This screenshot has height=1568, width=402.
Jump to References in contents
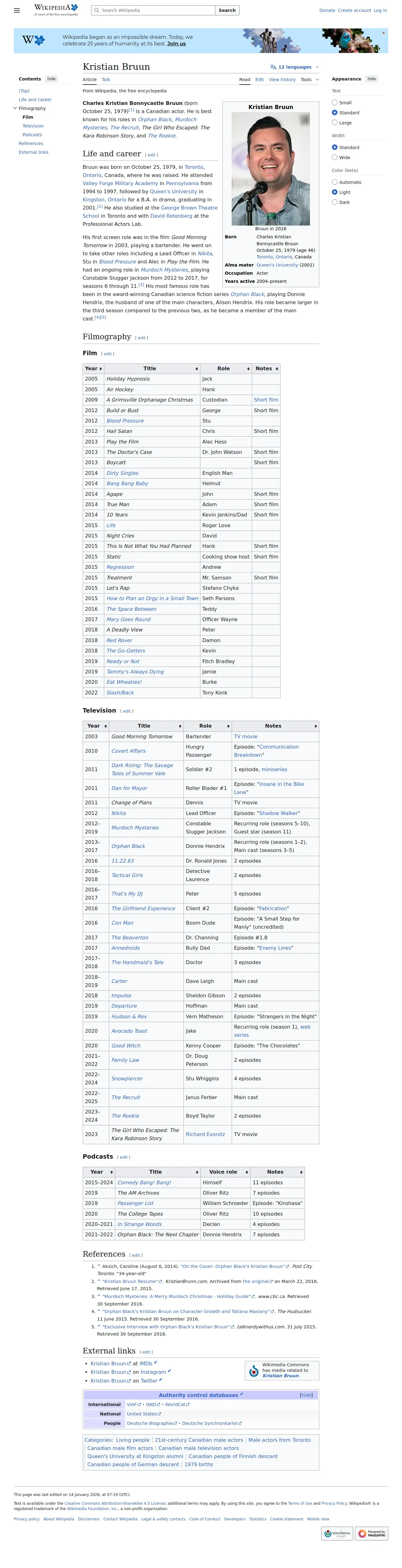pyautogui.click(x=31, y=144)
